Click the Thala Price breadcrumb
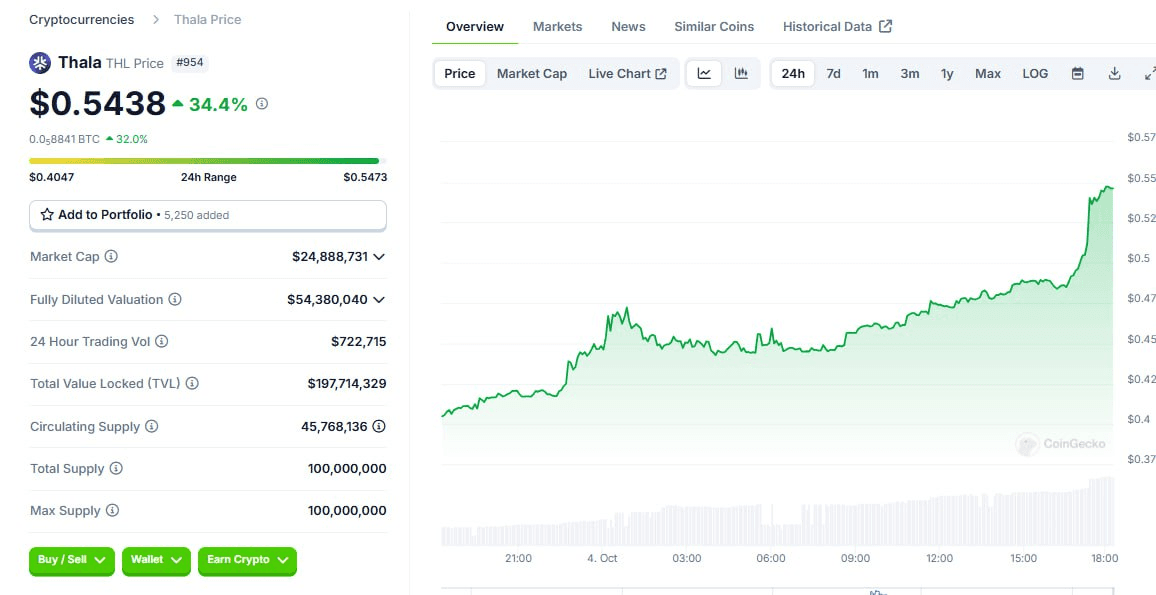The image size is (1156, 595). (x=207, y=19)
